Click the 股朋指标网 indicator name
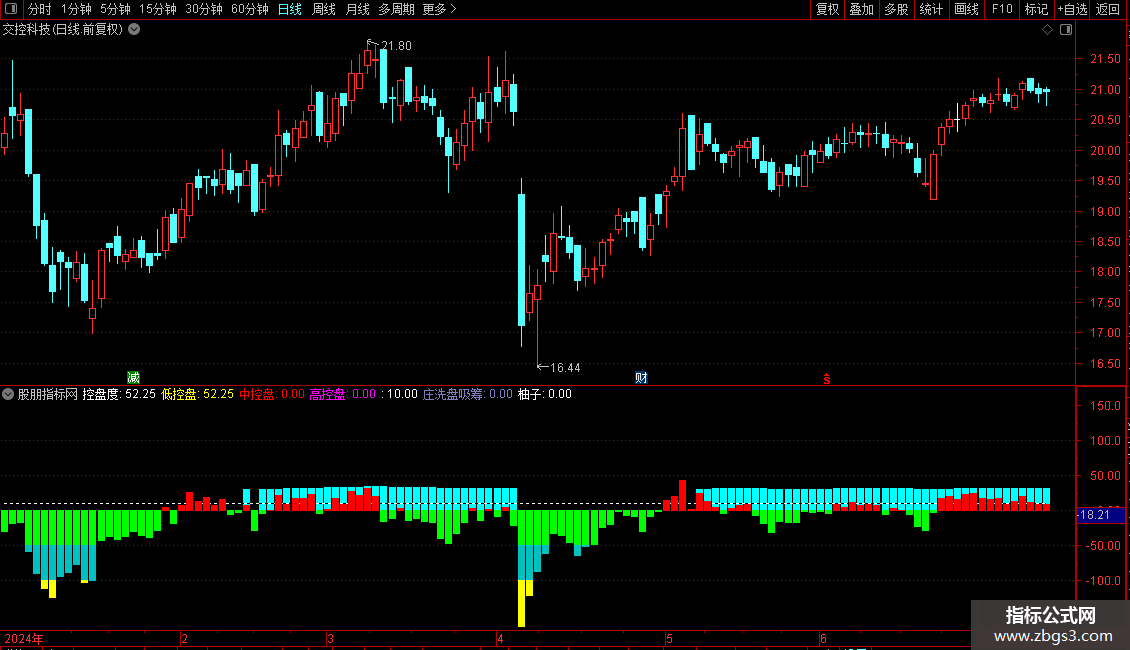Image resolution: width=1130 pixels, height=650 pixels. coord(48,394)
